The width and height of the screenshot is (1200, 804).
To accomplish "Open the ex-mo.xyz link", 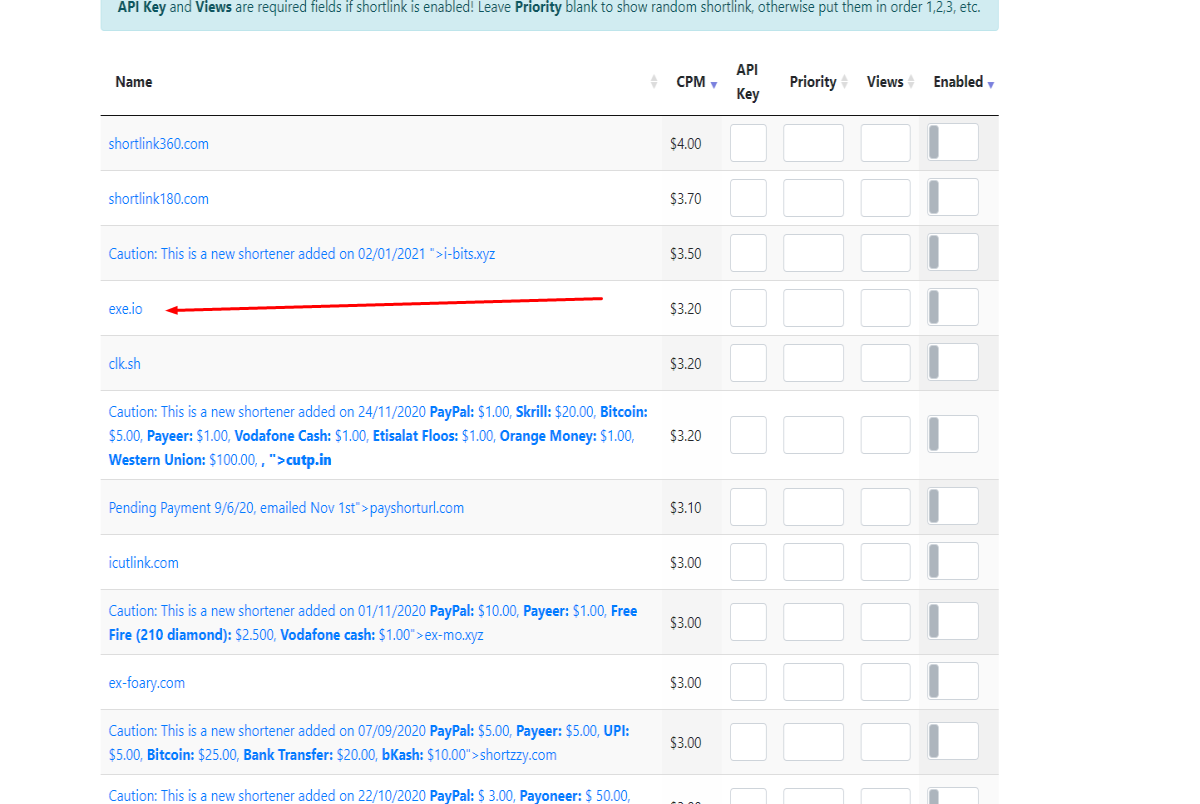I will point(373,623).
